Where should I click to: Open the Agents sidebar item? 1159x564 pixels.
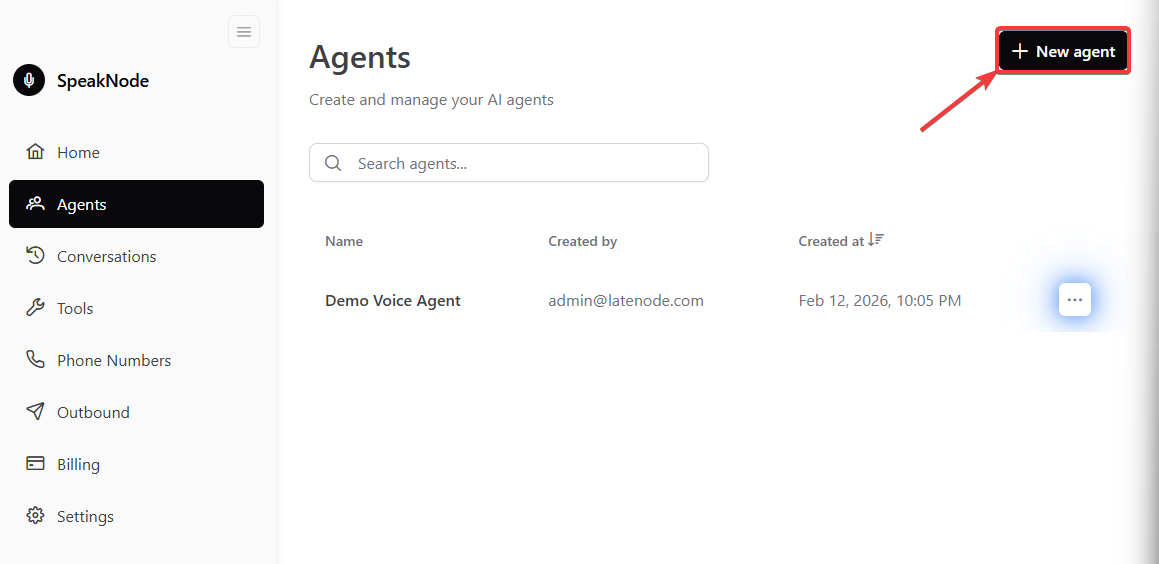(136, 204)
